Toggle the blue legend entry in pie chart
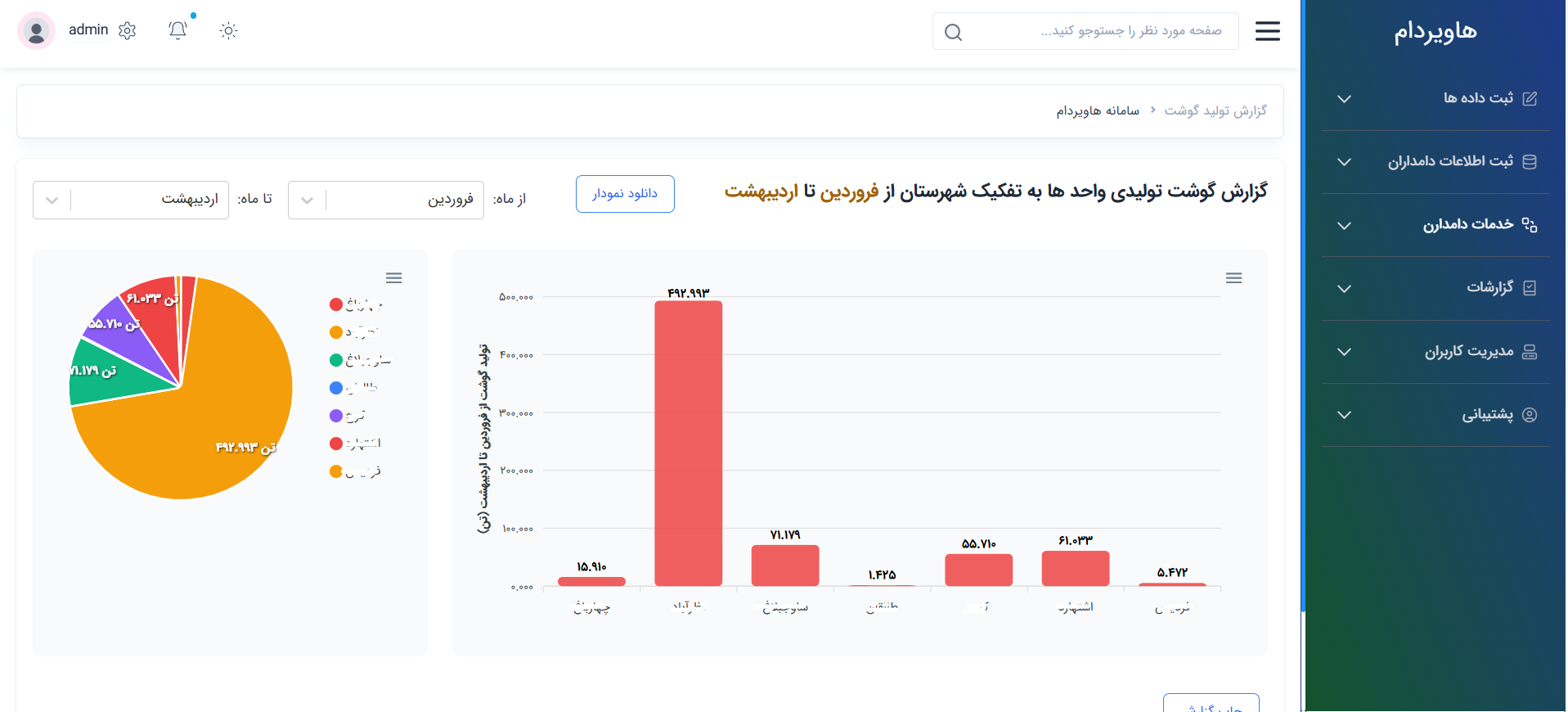The height and width of the screenshot is (712, 1568). (x=336, y=388)
